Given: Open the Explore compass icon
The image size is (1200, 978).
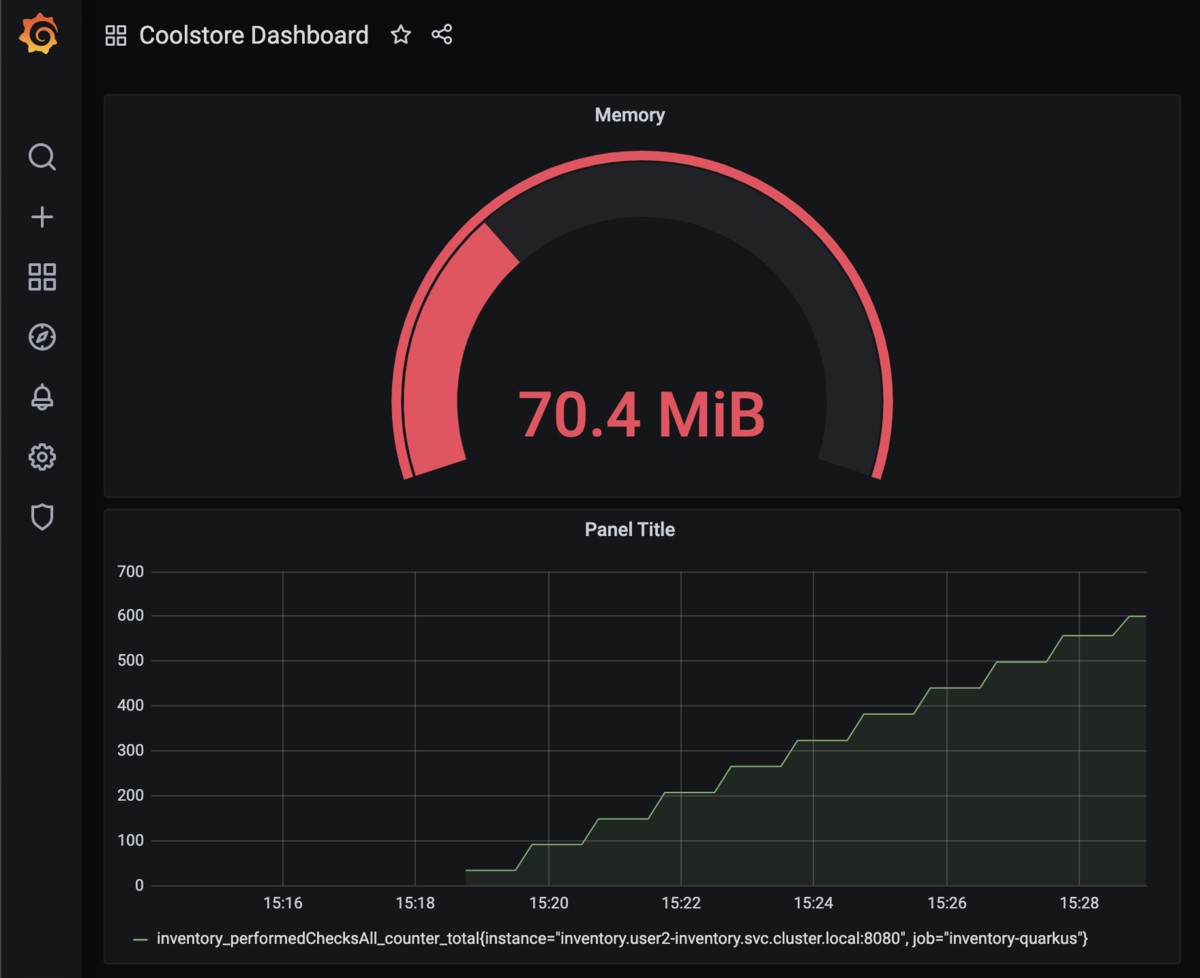Looking at the screenshot, I should pos(42,337).
